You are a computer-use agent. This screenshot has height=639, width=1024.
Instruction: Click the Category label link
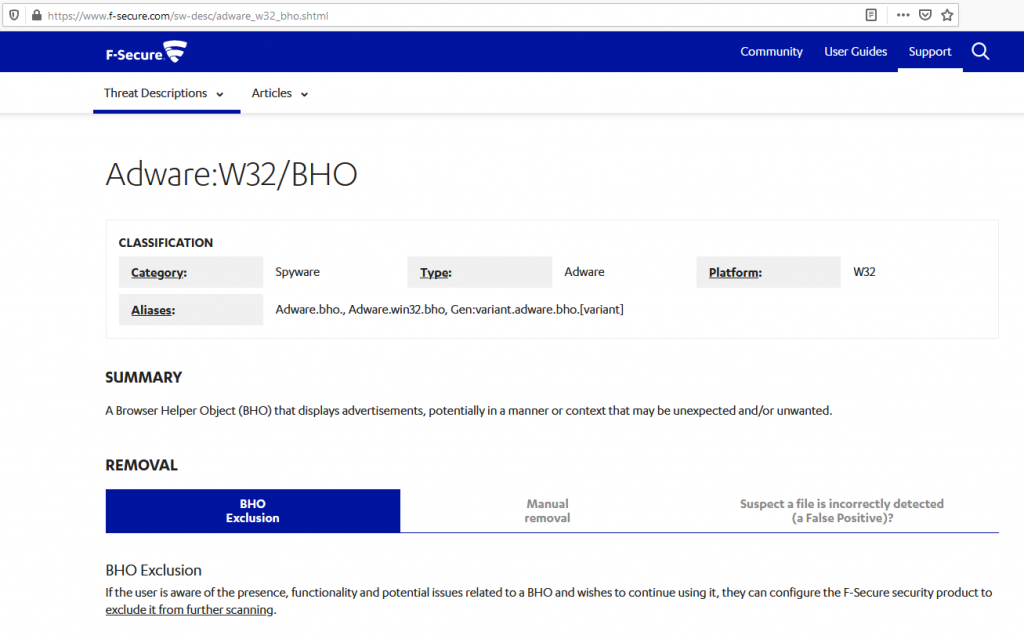(x=159, y=272)
